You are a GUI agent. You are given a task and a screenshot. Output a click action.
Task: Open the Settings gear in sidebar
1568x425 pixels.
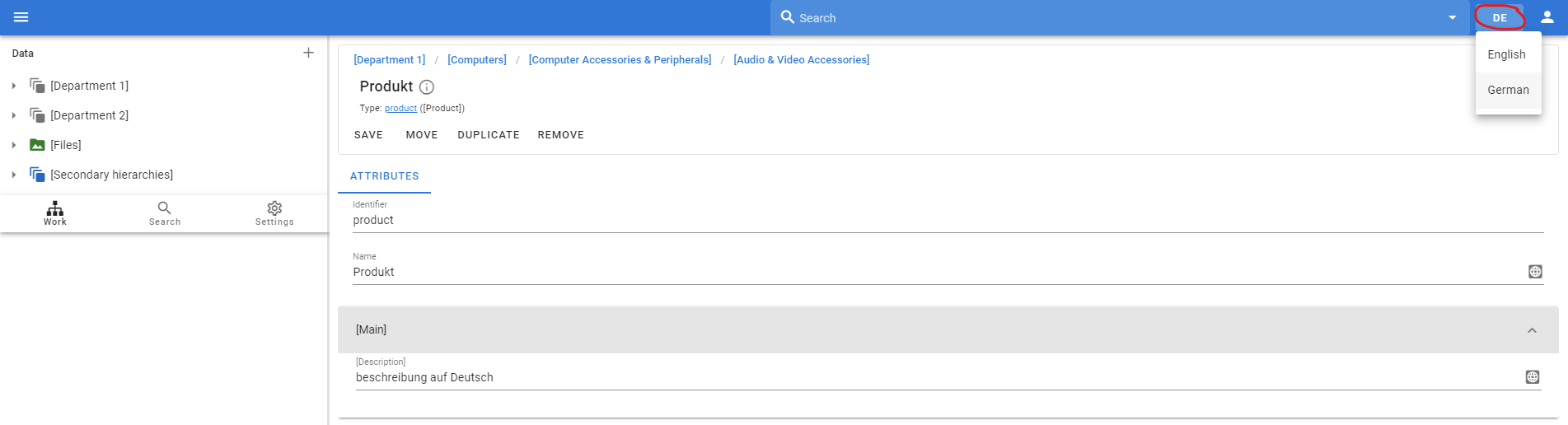point(274,212)
